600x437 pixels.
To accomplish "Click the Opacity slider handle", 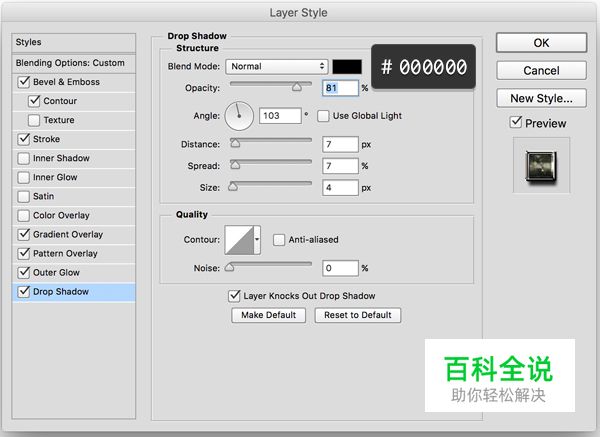I will pyautogui.click(x=297, y=88).
